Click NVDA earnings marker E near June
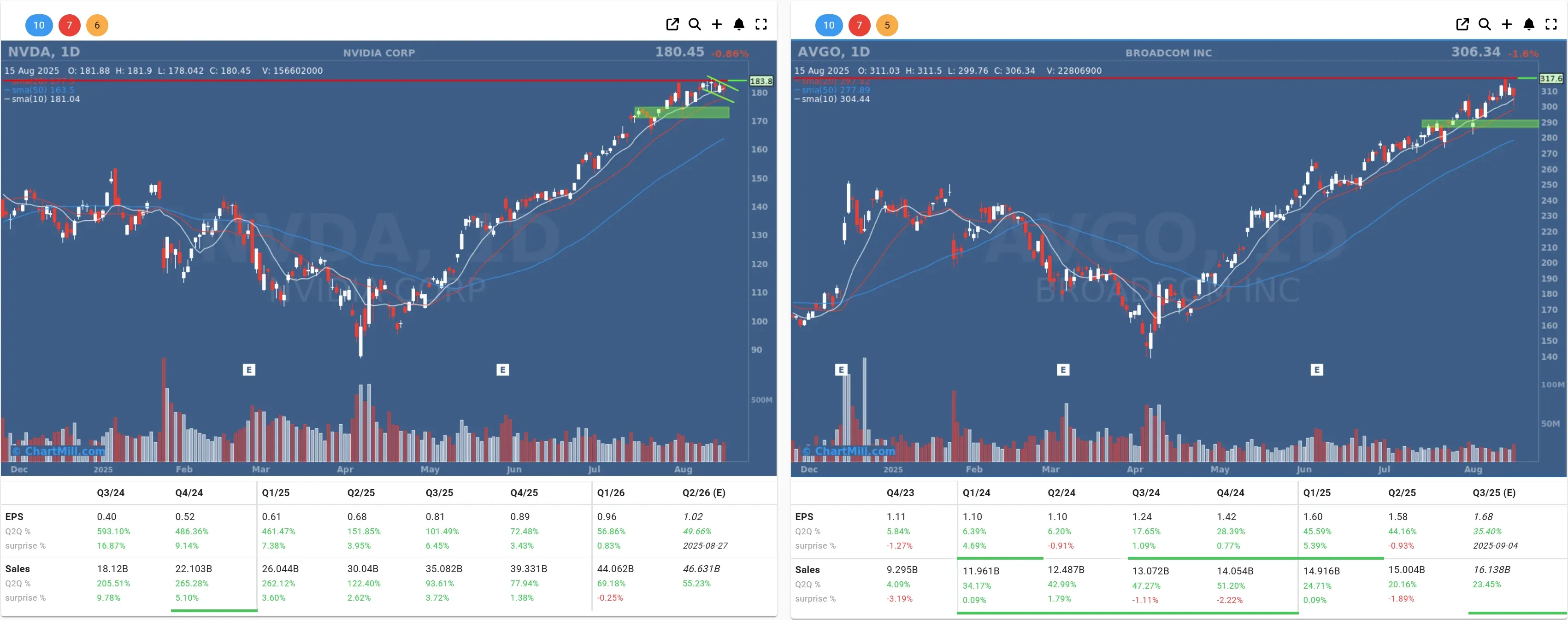Image resolution: width=1568 pixels, height=620 pixels. [x=502, y=369]
